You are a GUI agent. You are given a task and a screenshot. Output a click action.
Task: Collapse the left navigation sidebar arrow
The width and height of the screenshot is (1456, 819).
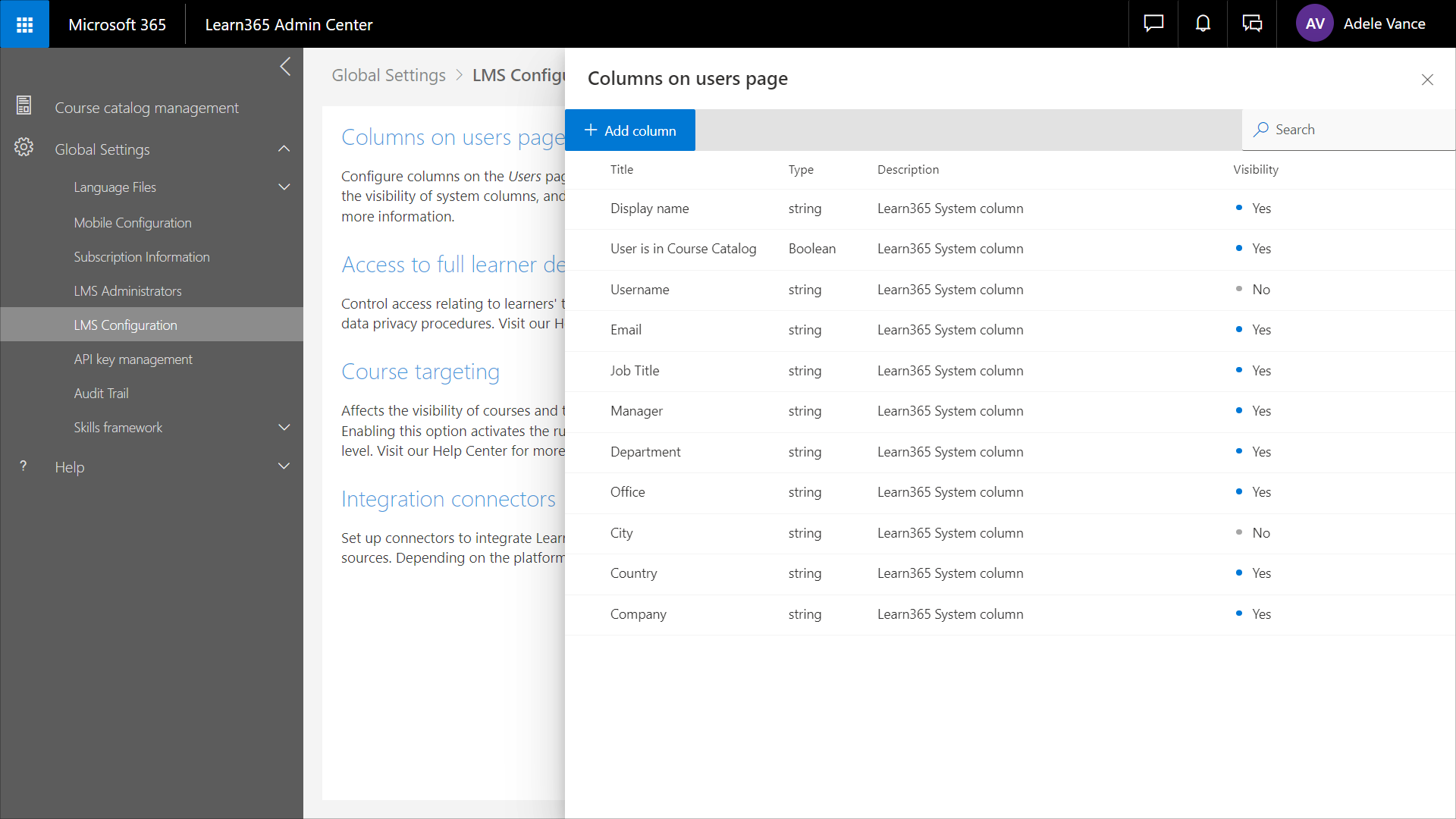pos(285,67)
